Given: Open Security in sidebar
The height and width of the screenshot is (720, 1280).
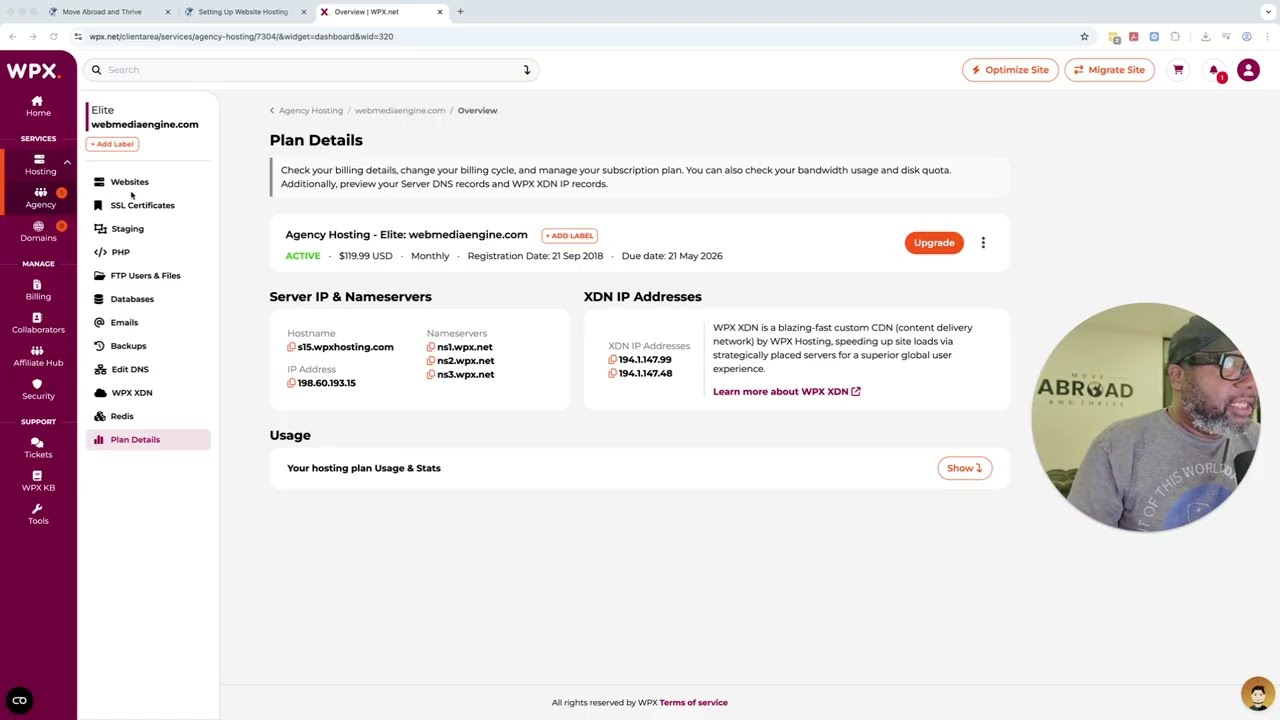Looking at the screenshot, I should [38, 389].
